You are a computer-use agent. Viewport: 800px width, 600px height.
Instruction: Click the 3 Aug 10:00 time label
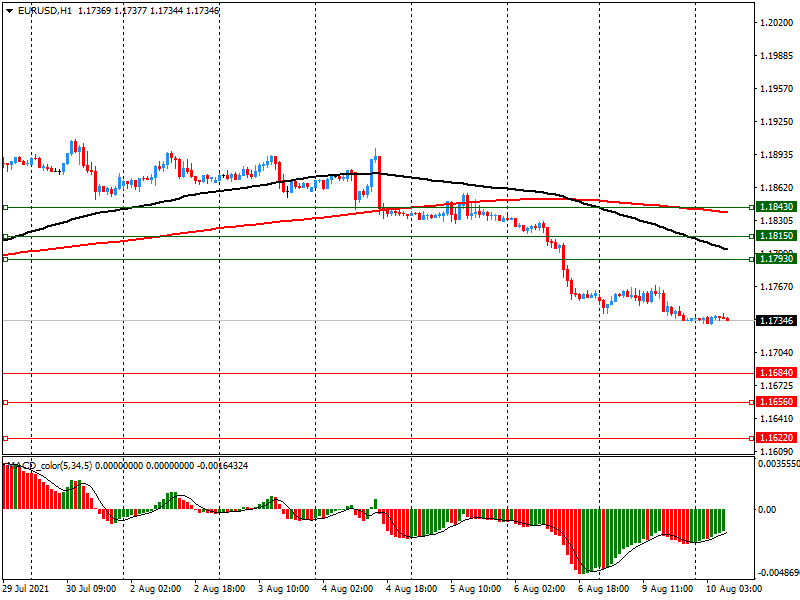click(283, 589)
